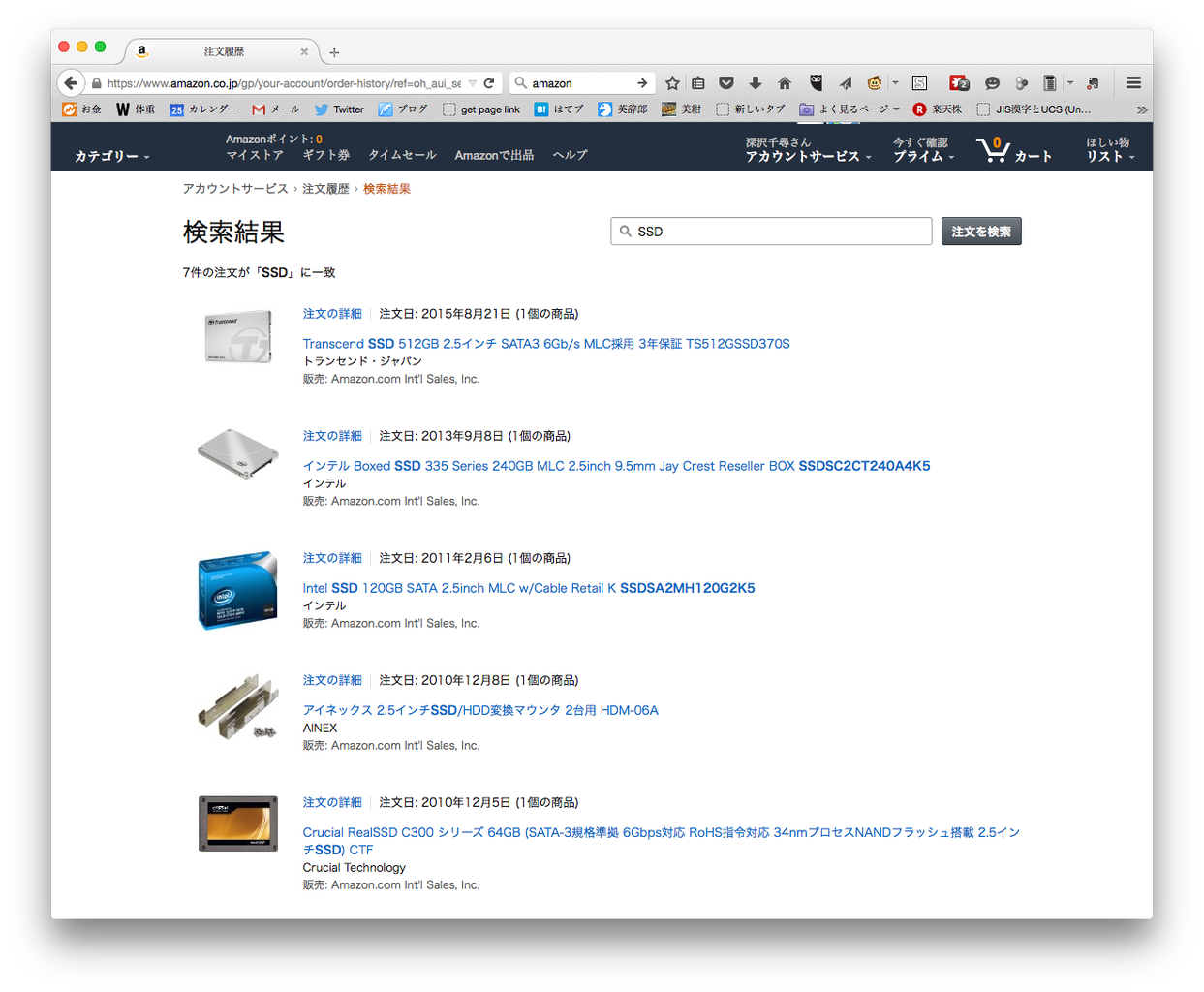This screenshot has height=992, width=1204.
Task: Click the Amazon cart icon
Action: pyautogui.click(x=994, y=150)
